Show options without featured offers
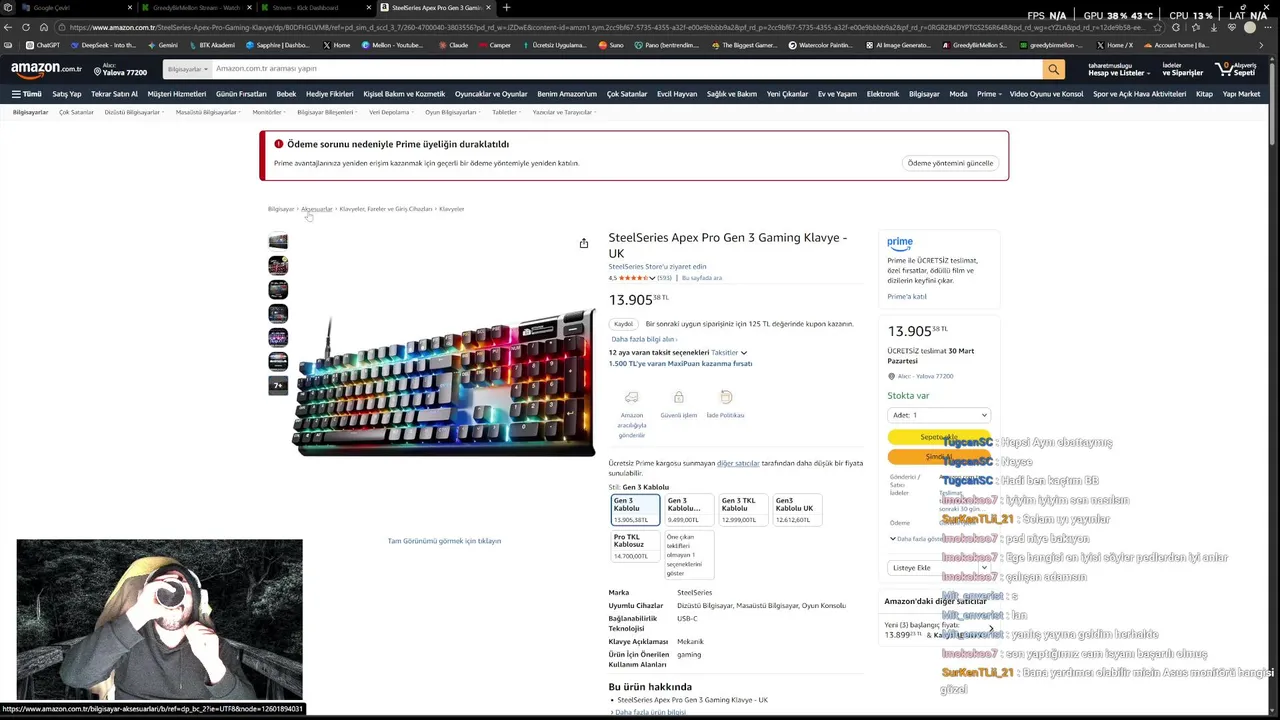 coord(689,555)
